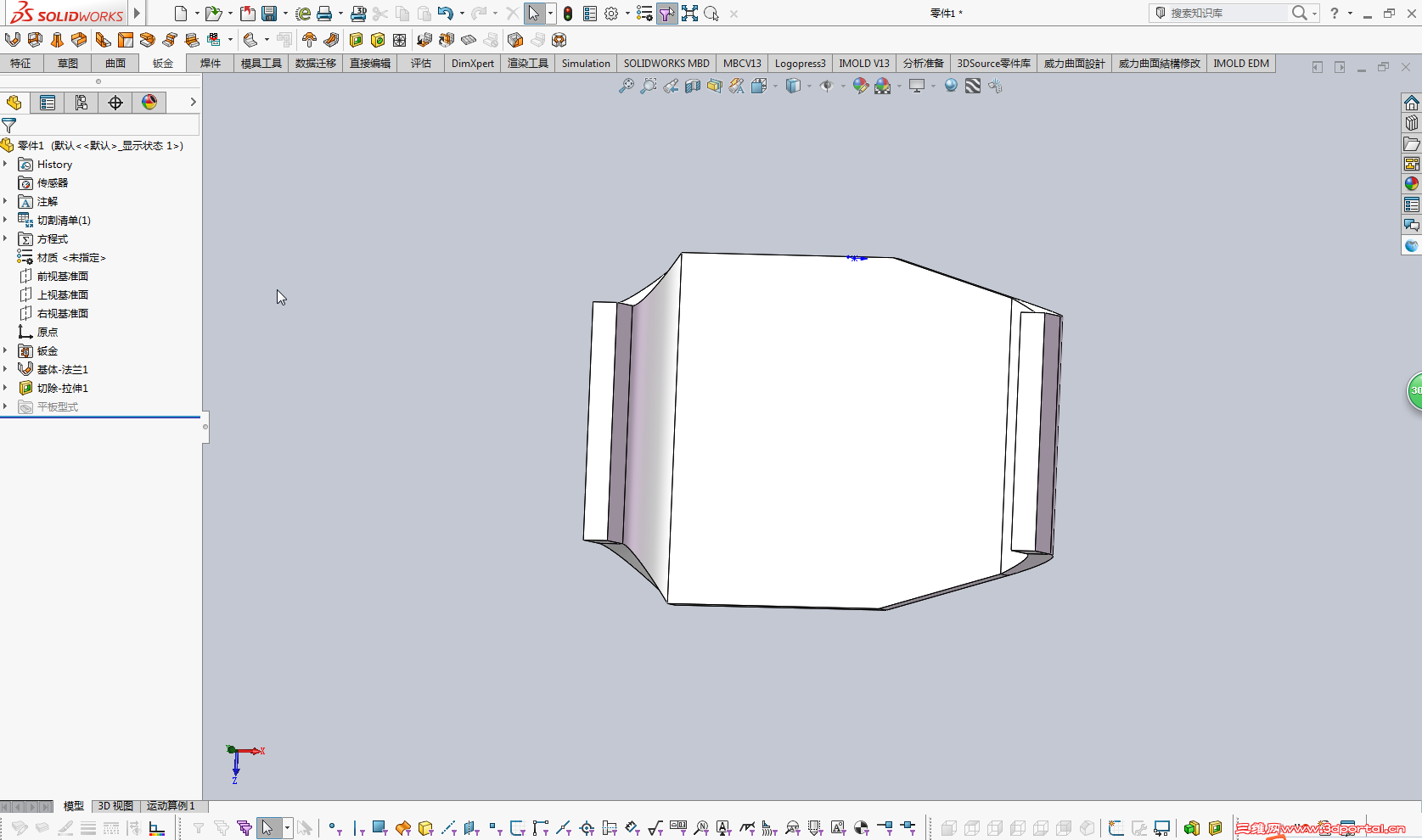Click the File Explorer folder icon in task pane
Image resolution: width=1422 pixels, height=840 pixels.
pyautogui.click(x=1412, y=144)
